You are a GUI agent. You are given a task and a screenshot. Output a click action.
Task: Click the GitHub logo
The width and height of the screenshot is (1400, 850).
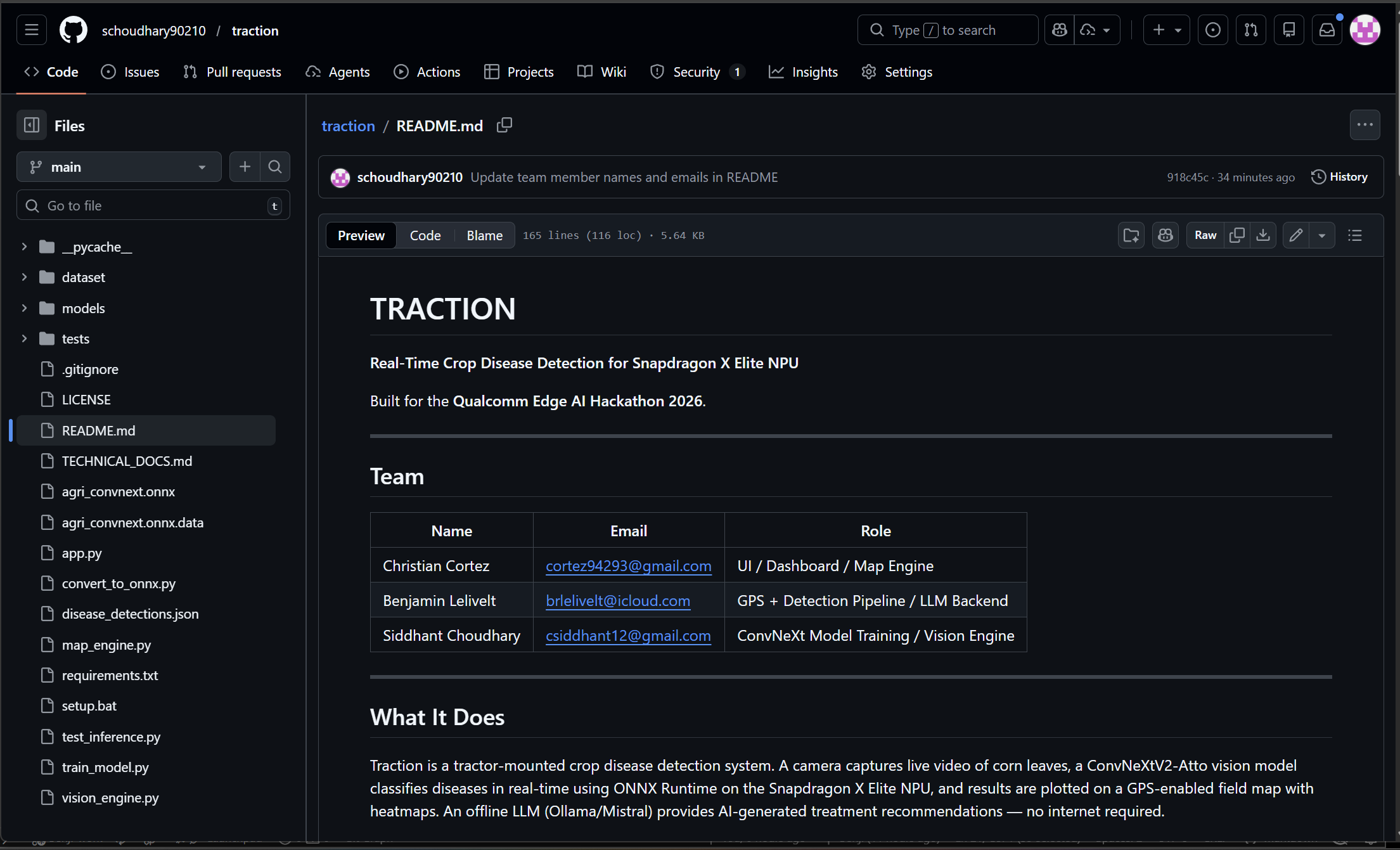(x=74, y=30)
